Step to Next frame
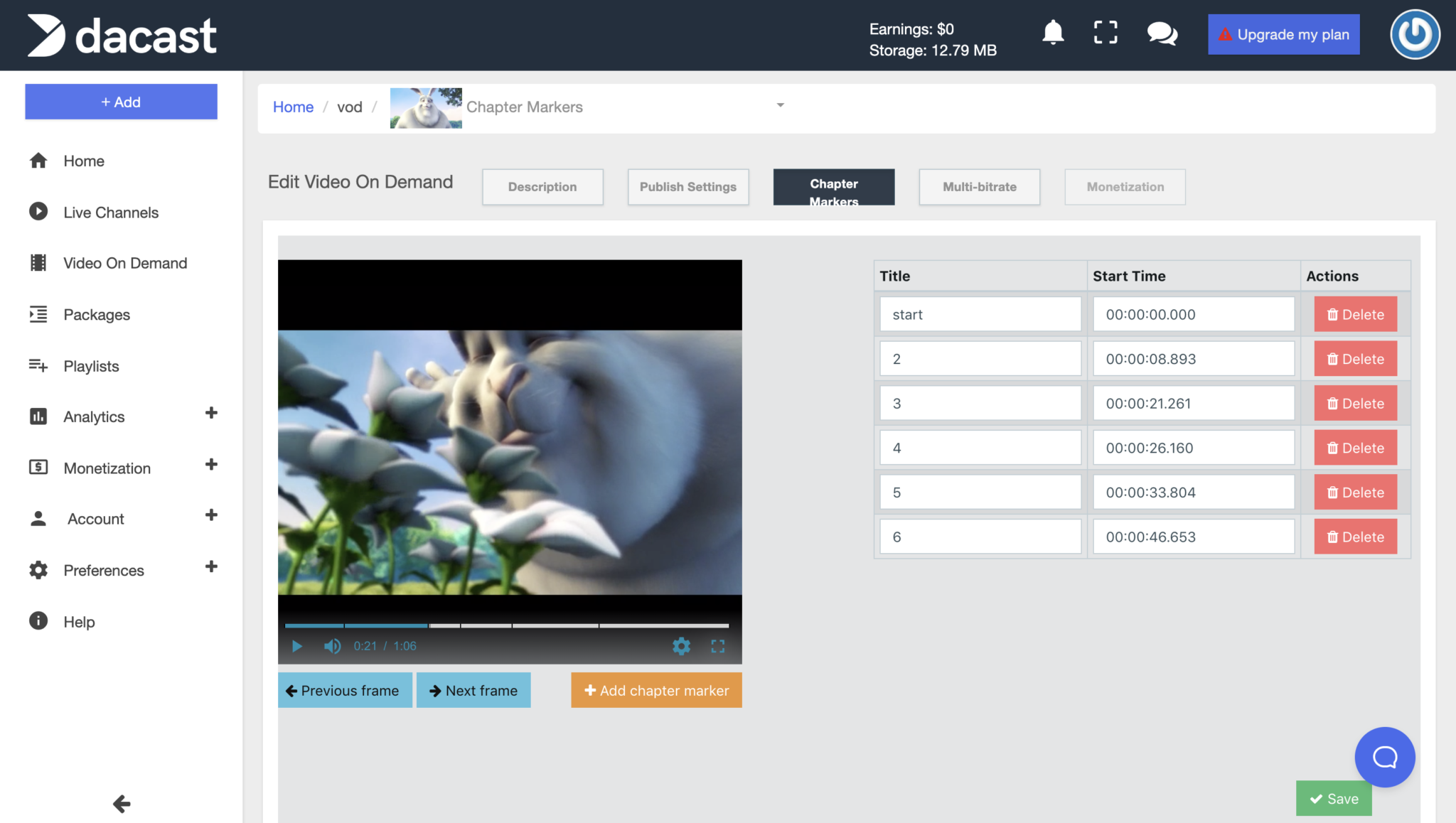 point(473,690)
